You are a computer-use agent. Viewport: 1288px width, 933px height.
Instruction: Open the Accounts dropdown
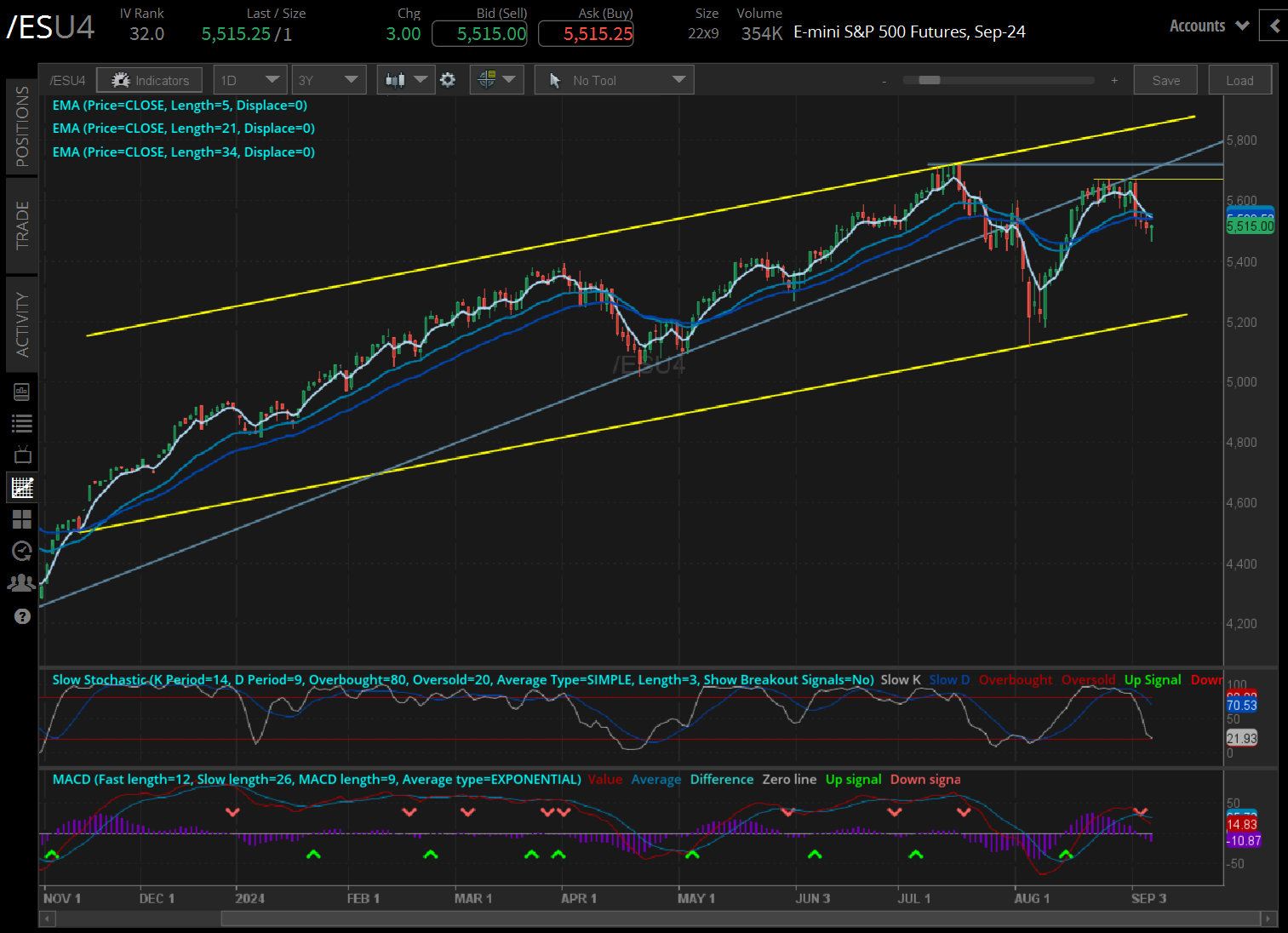click(1207, 26)
